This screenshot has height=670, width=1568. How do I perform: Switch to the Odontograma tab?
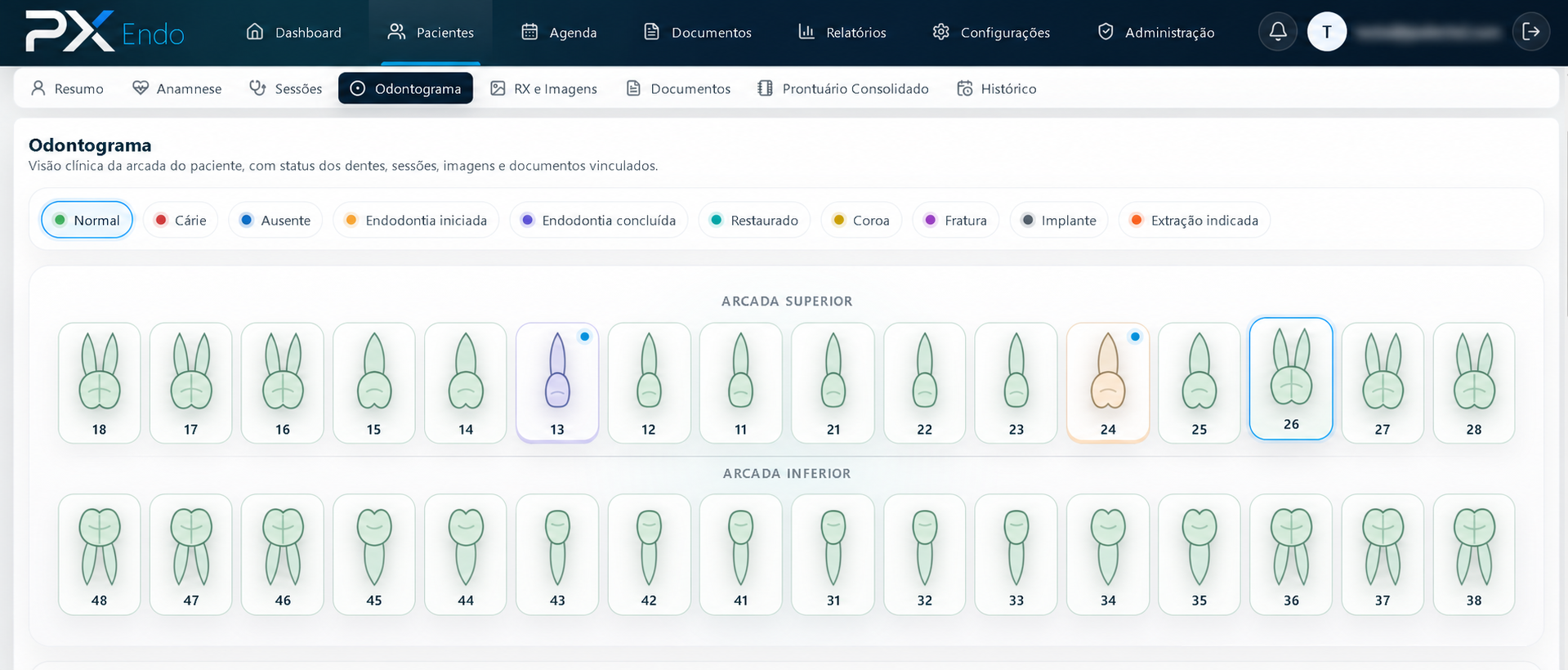[405, 88]
